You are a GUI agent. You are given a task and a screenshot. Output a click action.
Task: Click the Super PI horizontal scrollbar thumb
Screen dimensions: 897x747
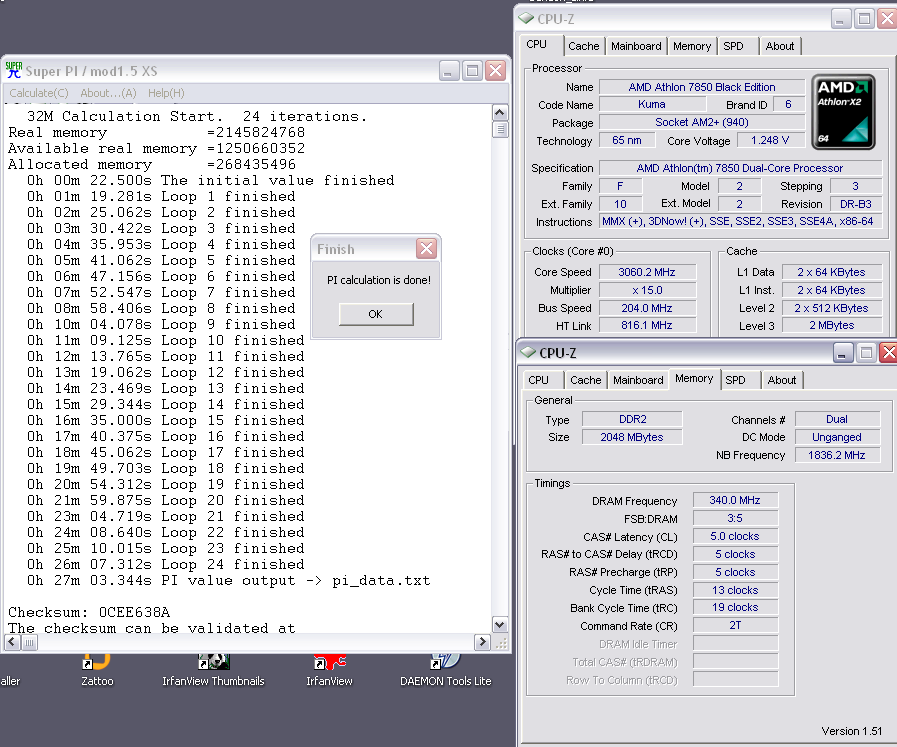click(x=29, y=643)
